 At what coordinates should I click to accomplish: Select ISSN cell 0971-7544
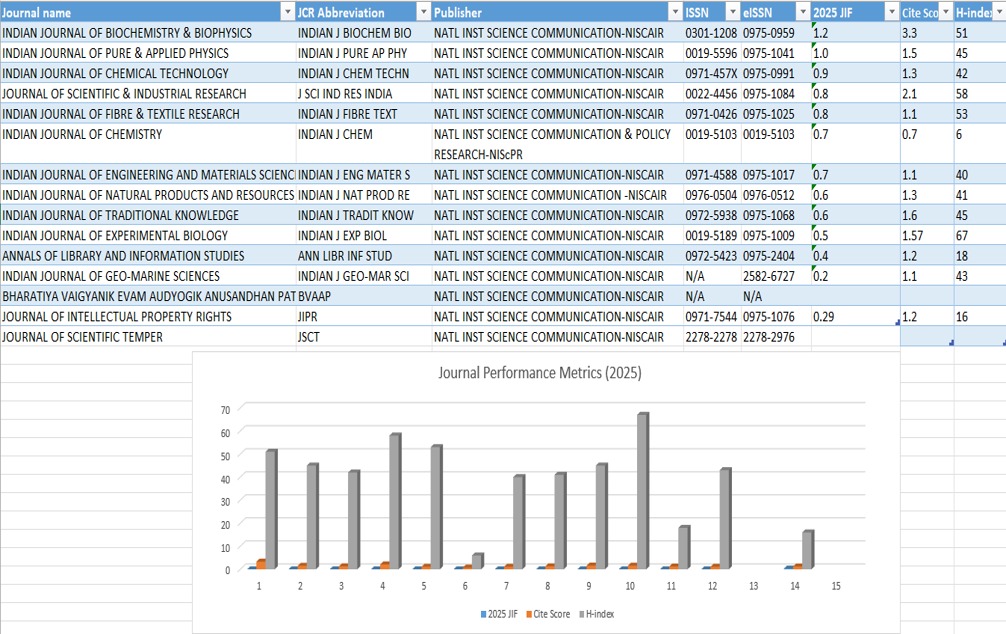pos(712,316)
